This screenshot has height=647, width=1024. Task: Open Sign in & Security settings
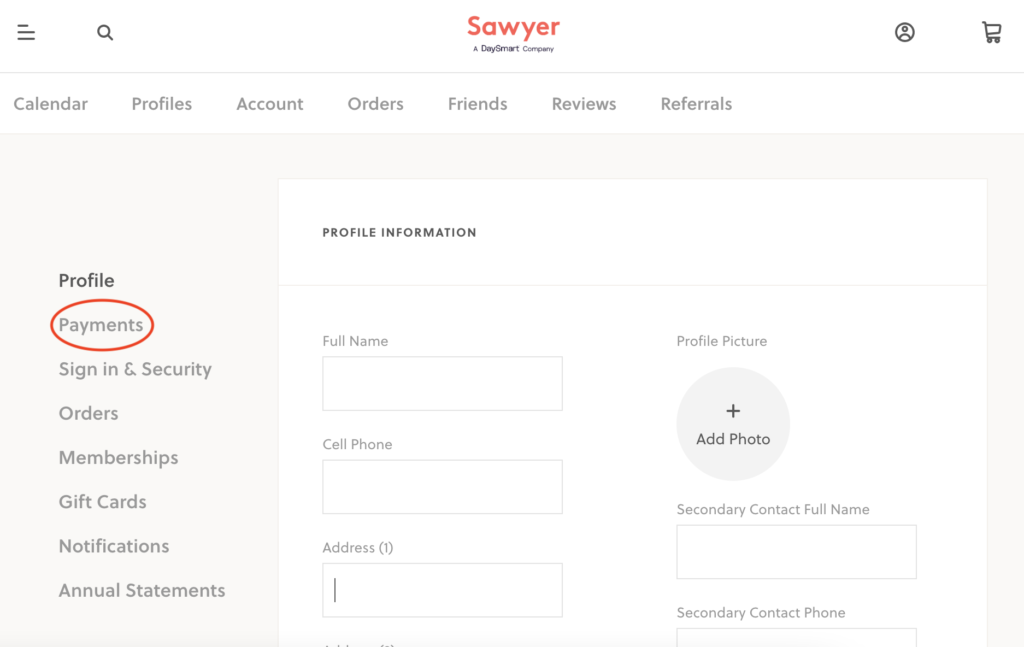coord(135,369)
